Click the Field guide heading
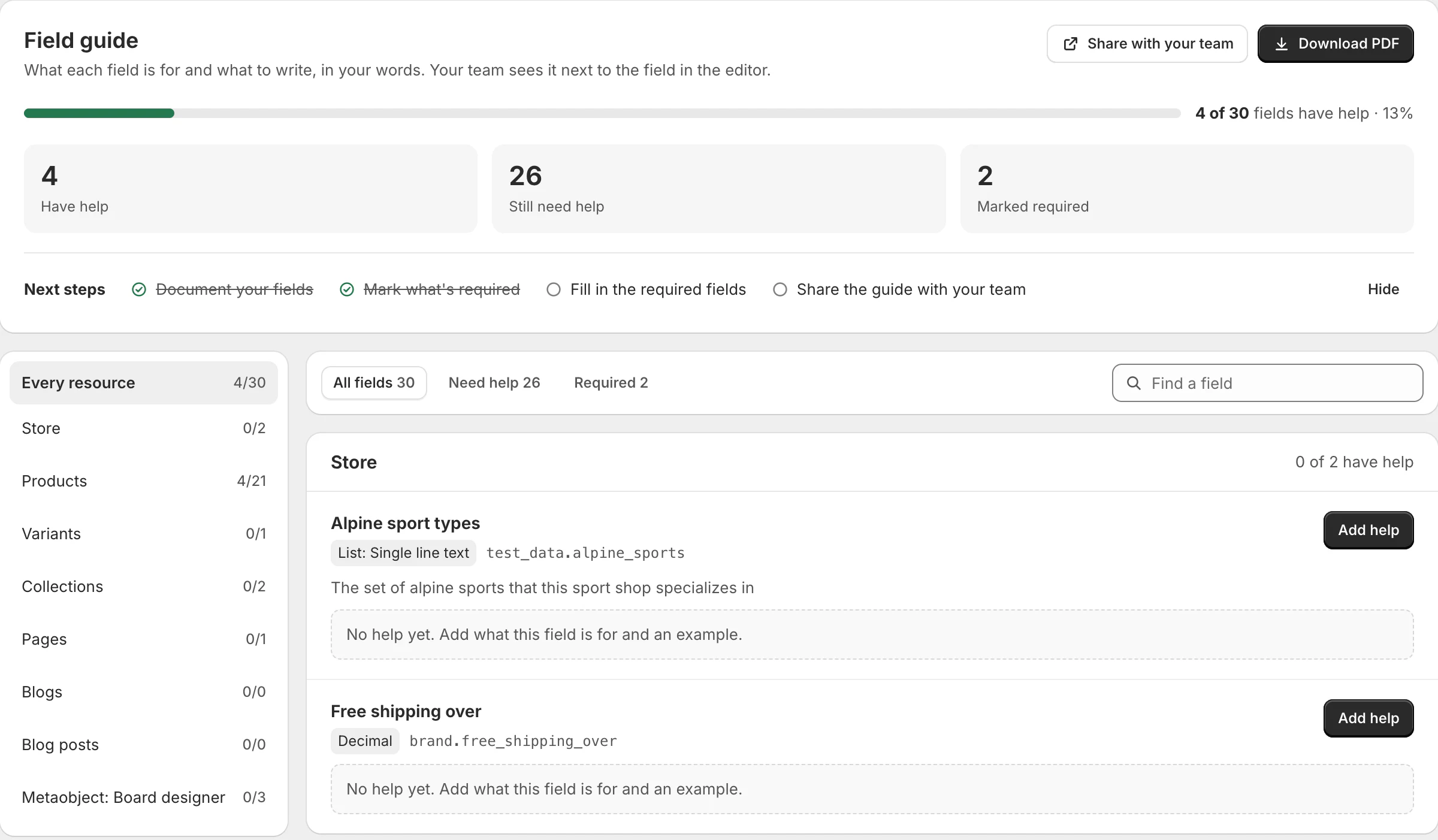 point(81,40)
